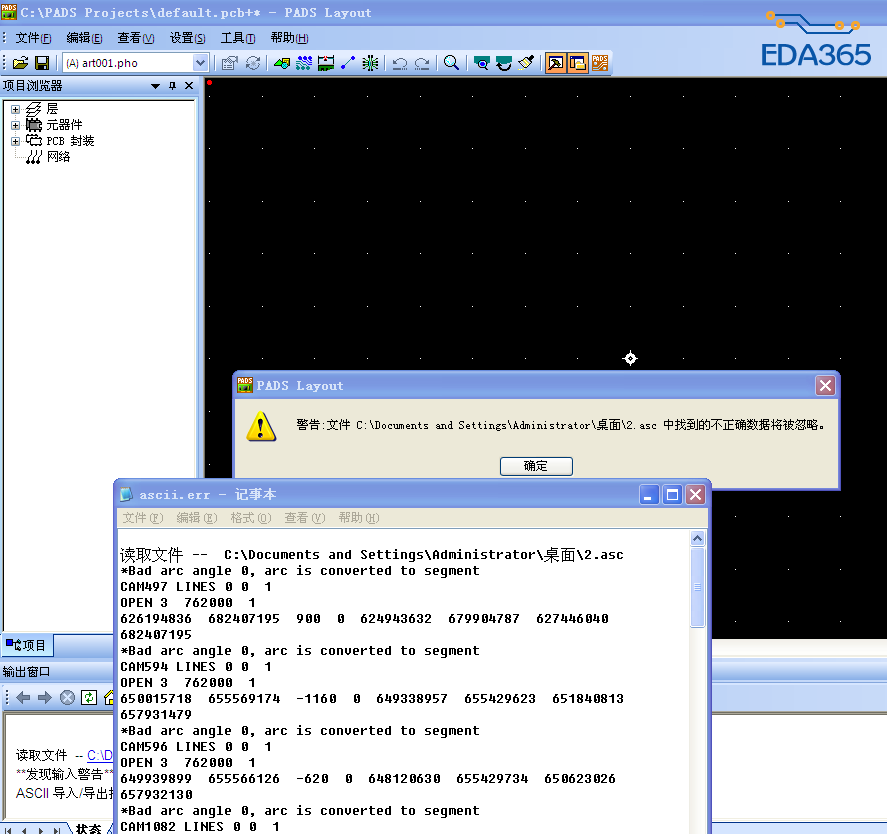Open the Drafting toolbar icon
Image resolution: width=887 pixels, height=834 pixels.
pyautogui.click(x=282, y=63)
